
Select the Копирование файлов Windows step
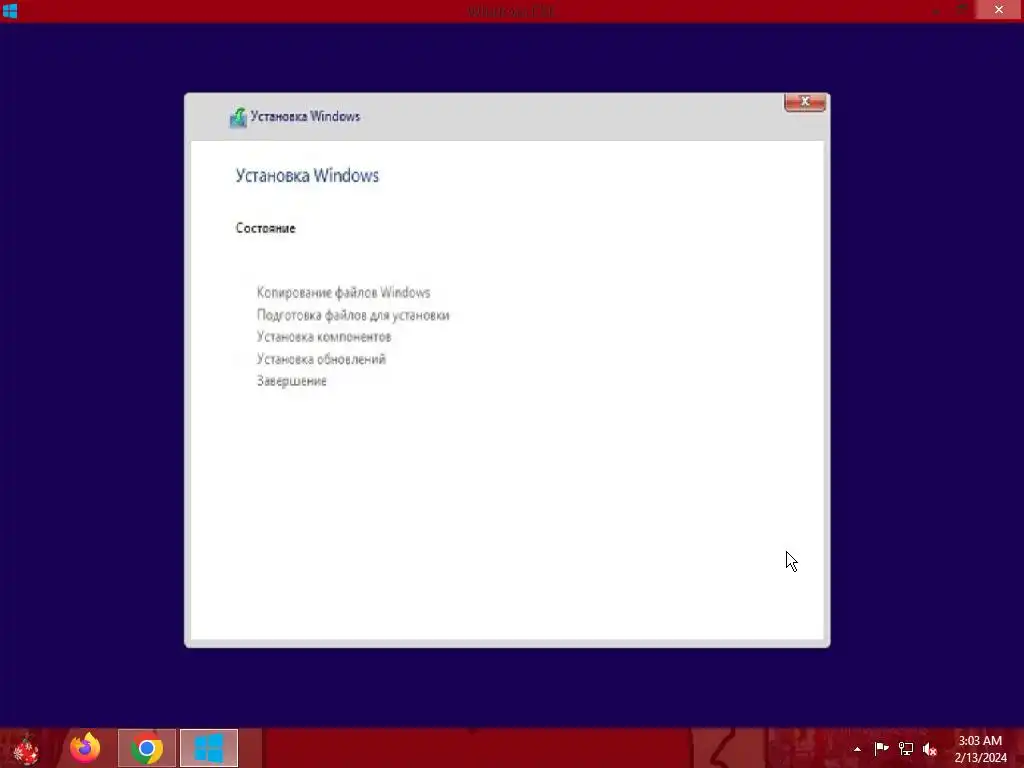[x=344, y=293]
